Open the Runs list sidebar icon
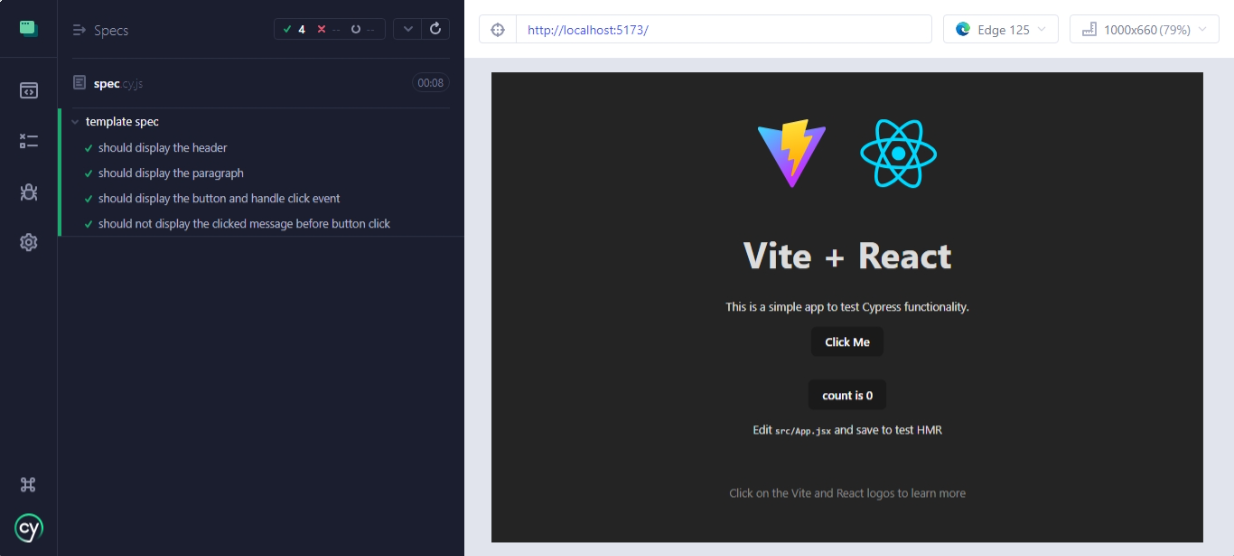Viewport: 1234px width, 556px height. (28, 141)
